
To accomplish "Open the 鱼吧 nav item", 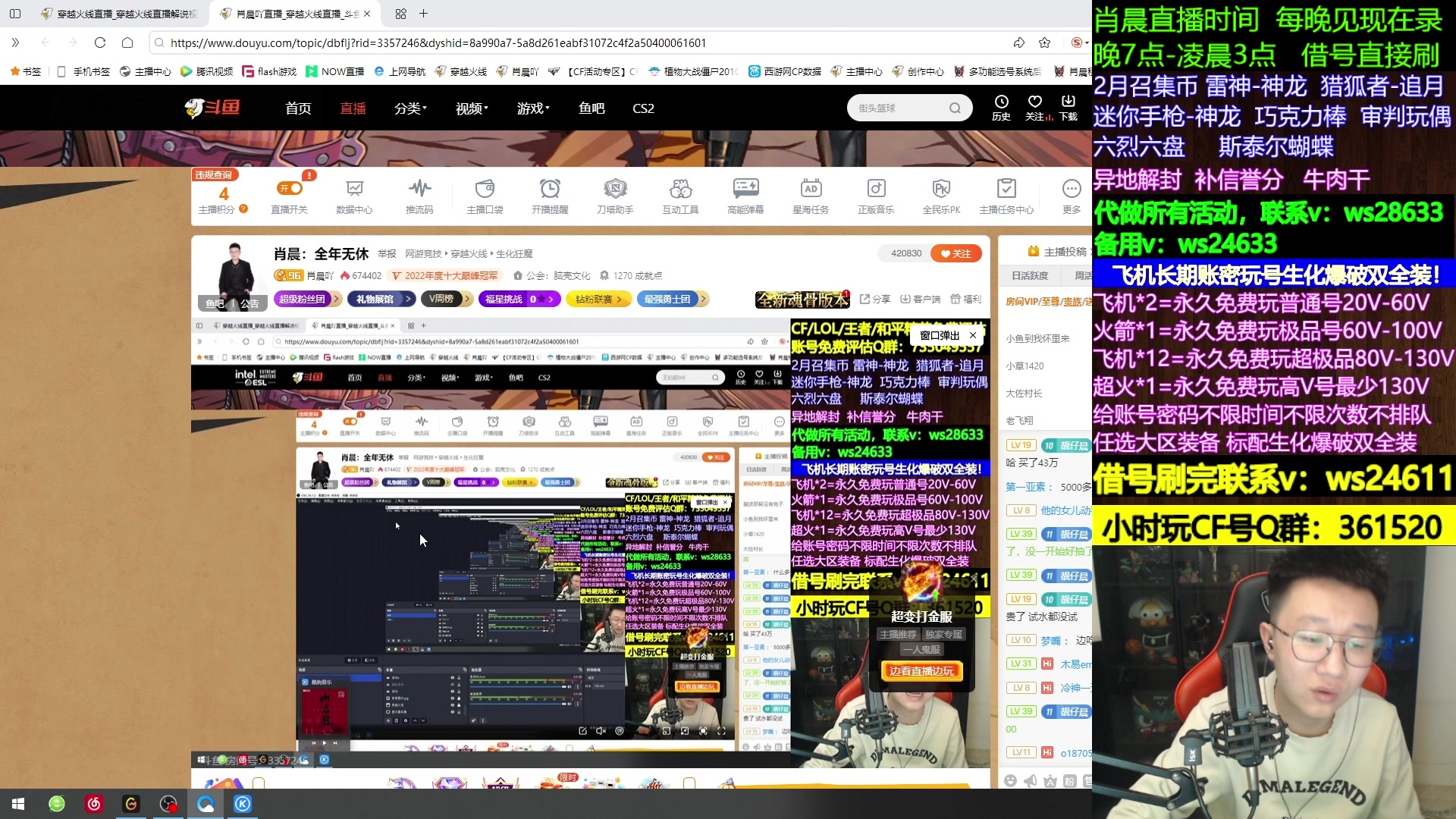I will (591, 108).
